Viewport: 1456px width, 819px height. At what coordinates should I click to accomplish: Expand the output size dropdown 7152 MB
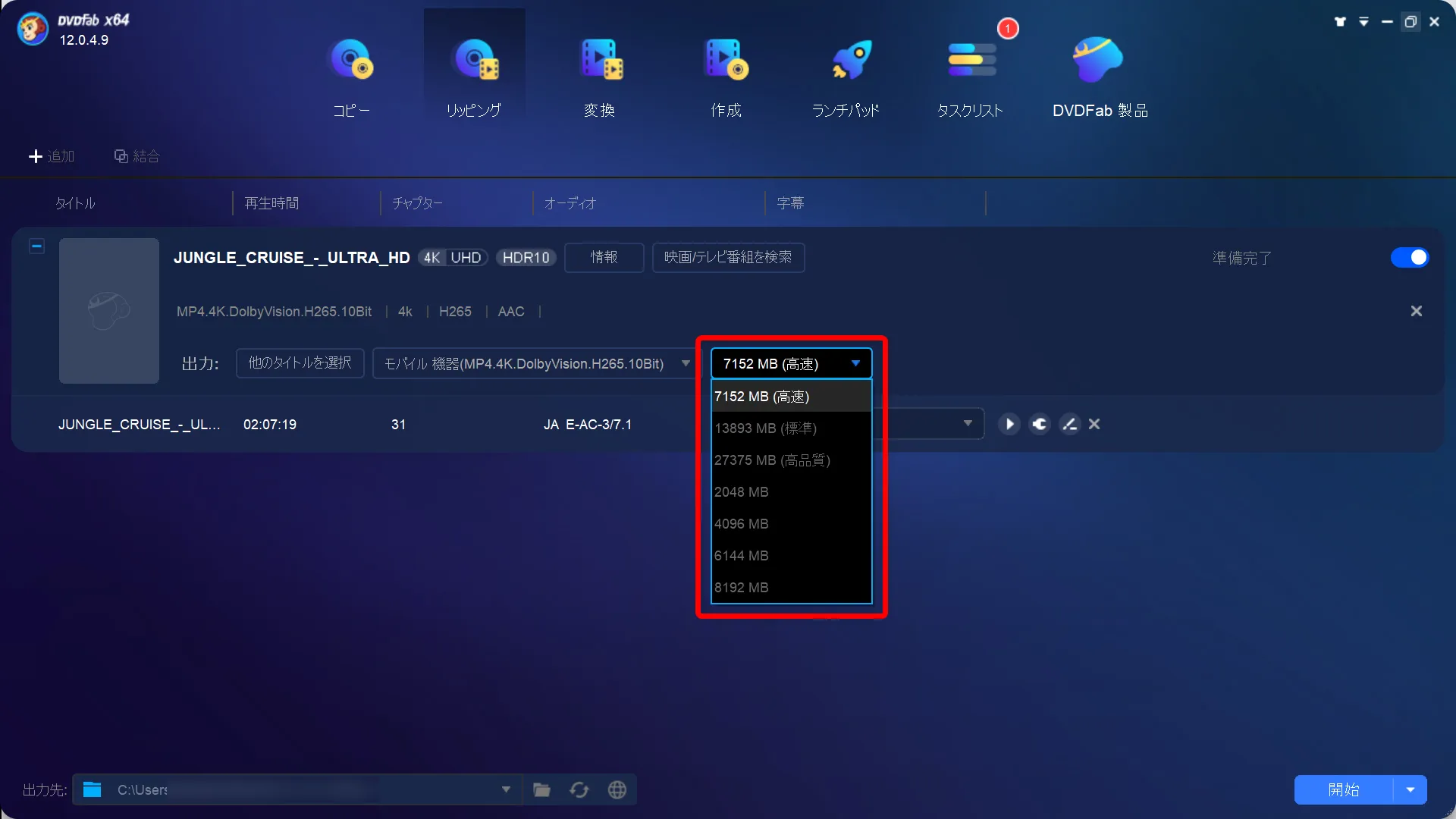pyautogui.click(x=791, y=363)
